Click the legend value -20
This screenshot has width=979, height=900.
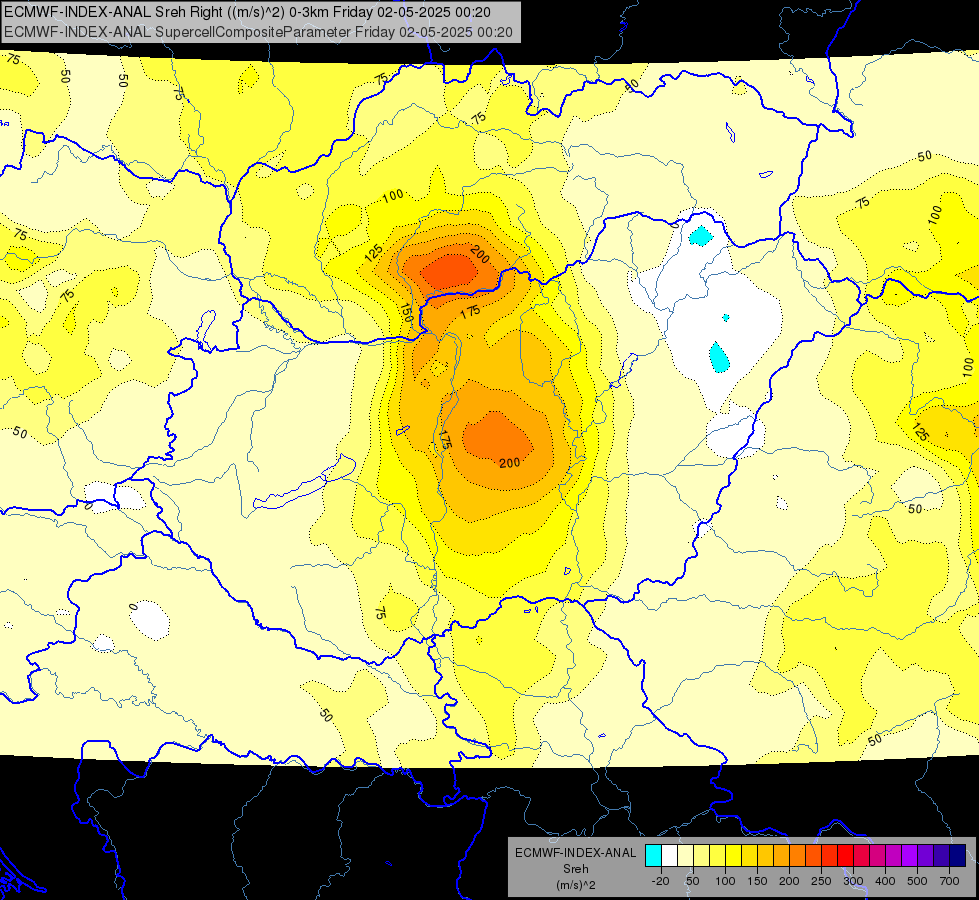(661, 881)
